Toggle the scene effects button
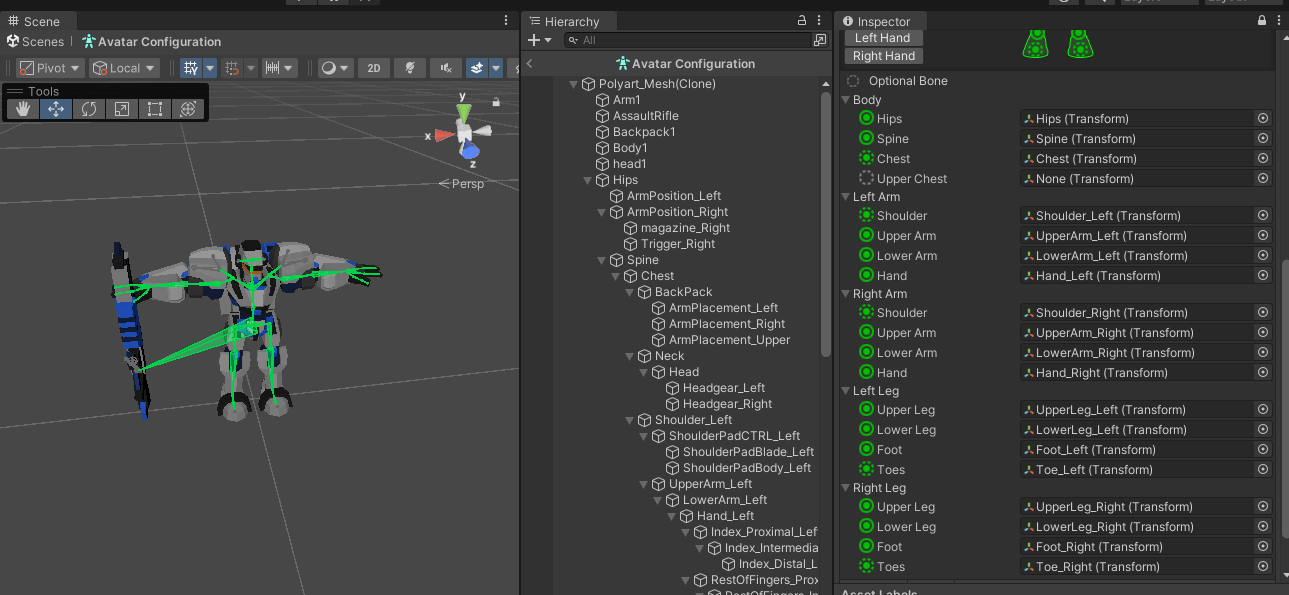 tap(477, 68)
